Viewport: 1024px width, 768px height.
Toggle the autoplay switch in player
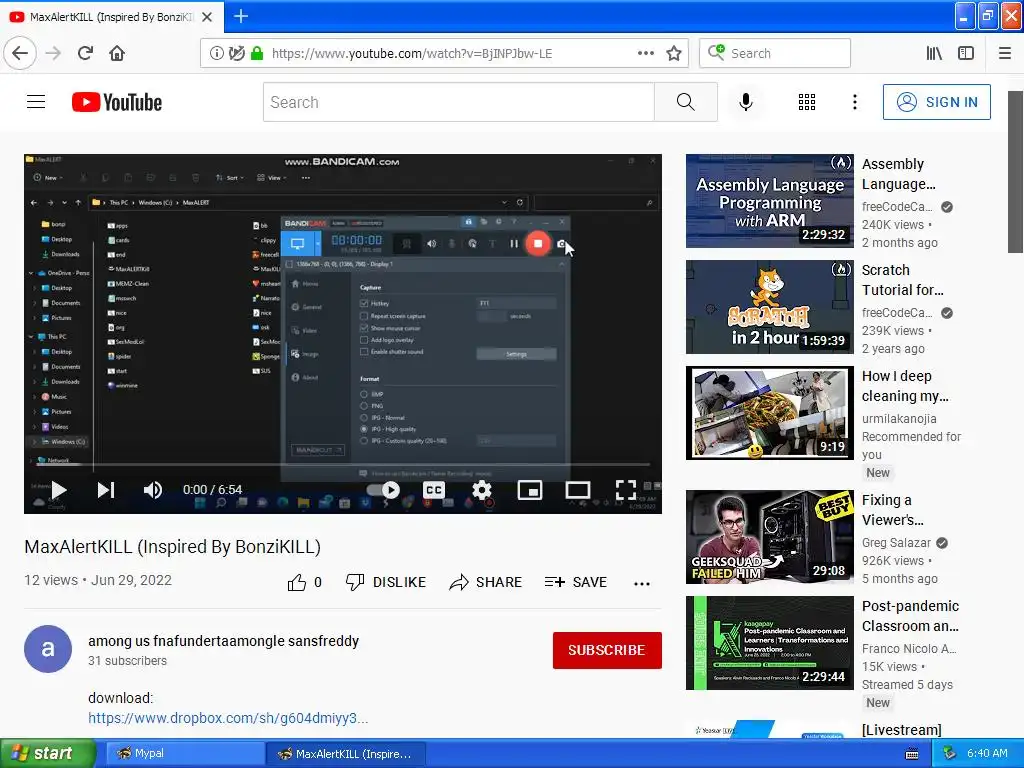tap(383, 490)
